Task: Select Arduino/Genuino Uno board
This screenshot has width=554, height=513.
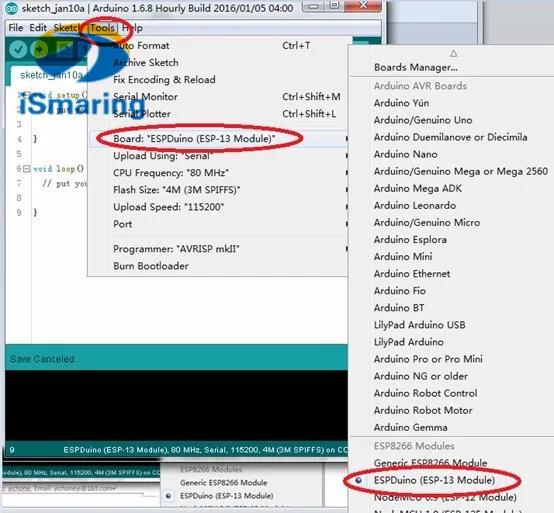Action: click(423, 120)
